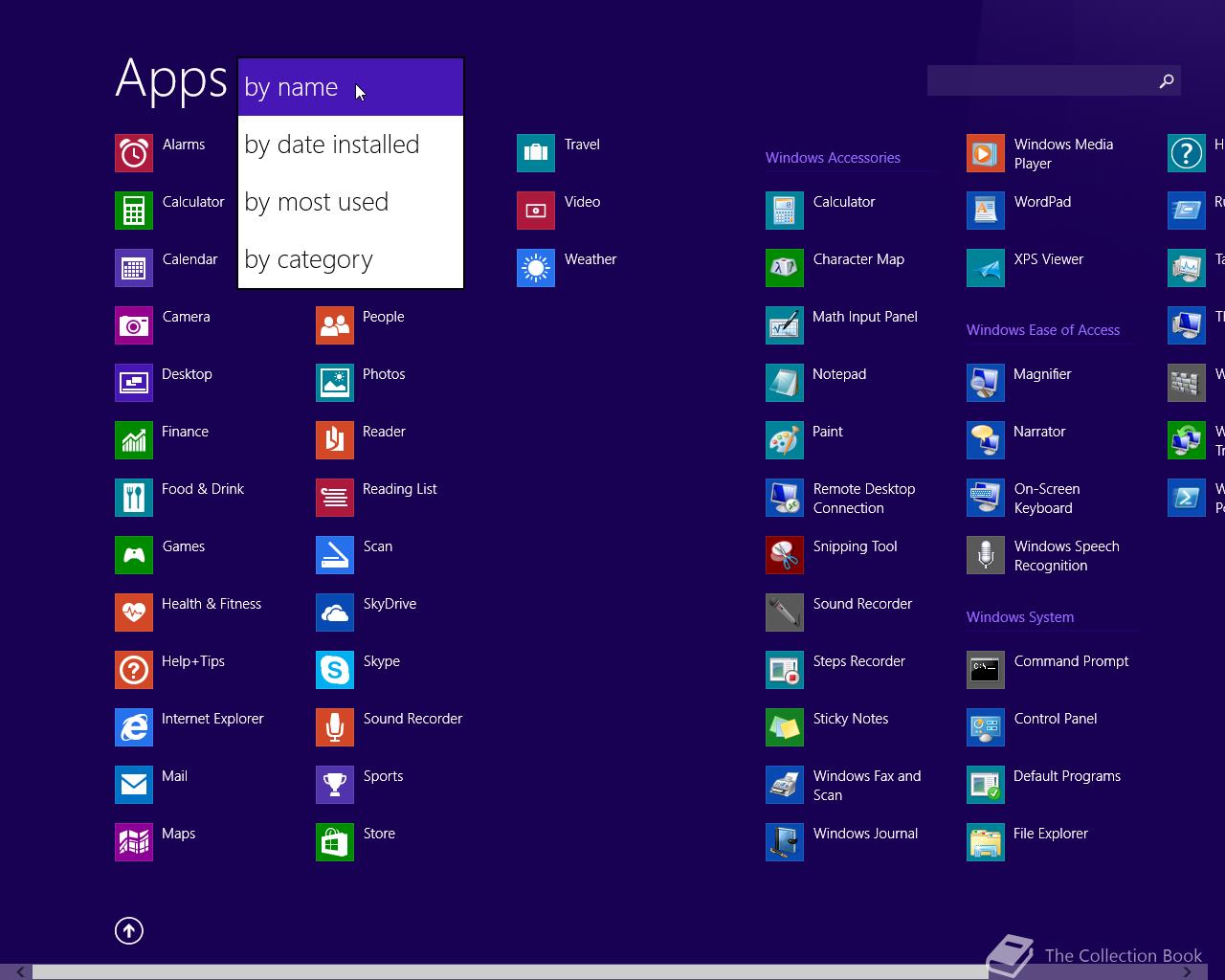This screenshot has width=1225, height=980.
Task: Open the SkyDrive icon
Action: 335,612
